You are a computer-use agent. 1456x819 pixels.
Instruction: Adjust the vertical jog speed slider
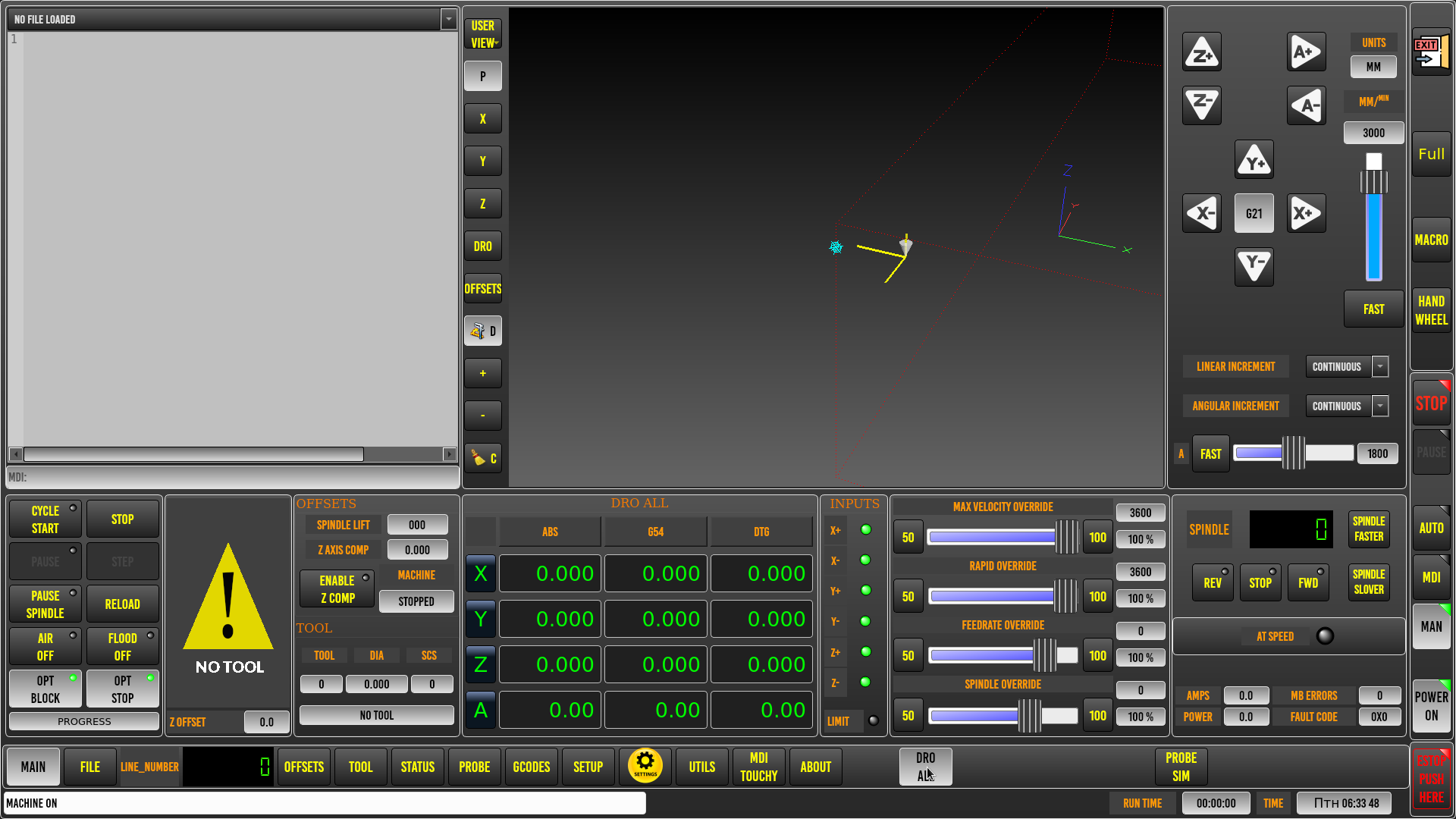coord(1373,218)
